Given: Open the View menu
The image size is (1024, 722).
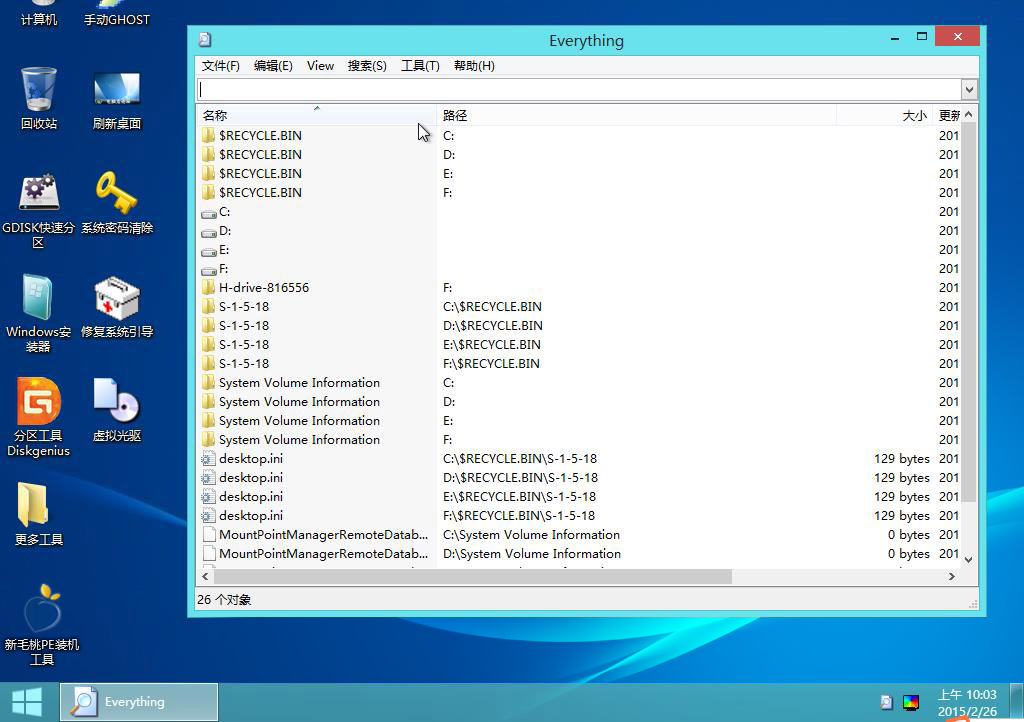Looking at the screenshot, I should click(x=320, y=66).
